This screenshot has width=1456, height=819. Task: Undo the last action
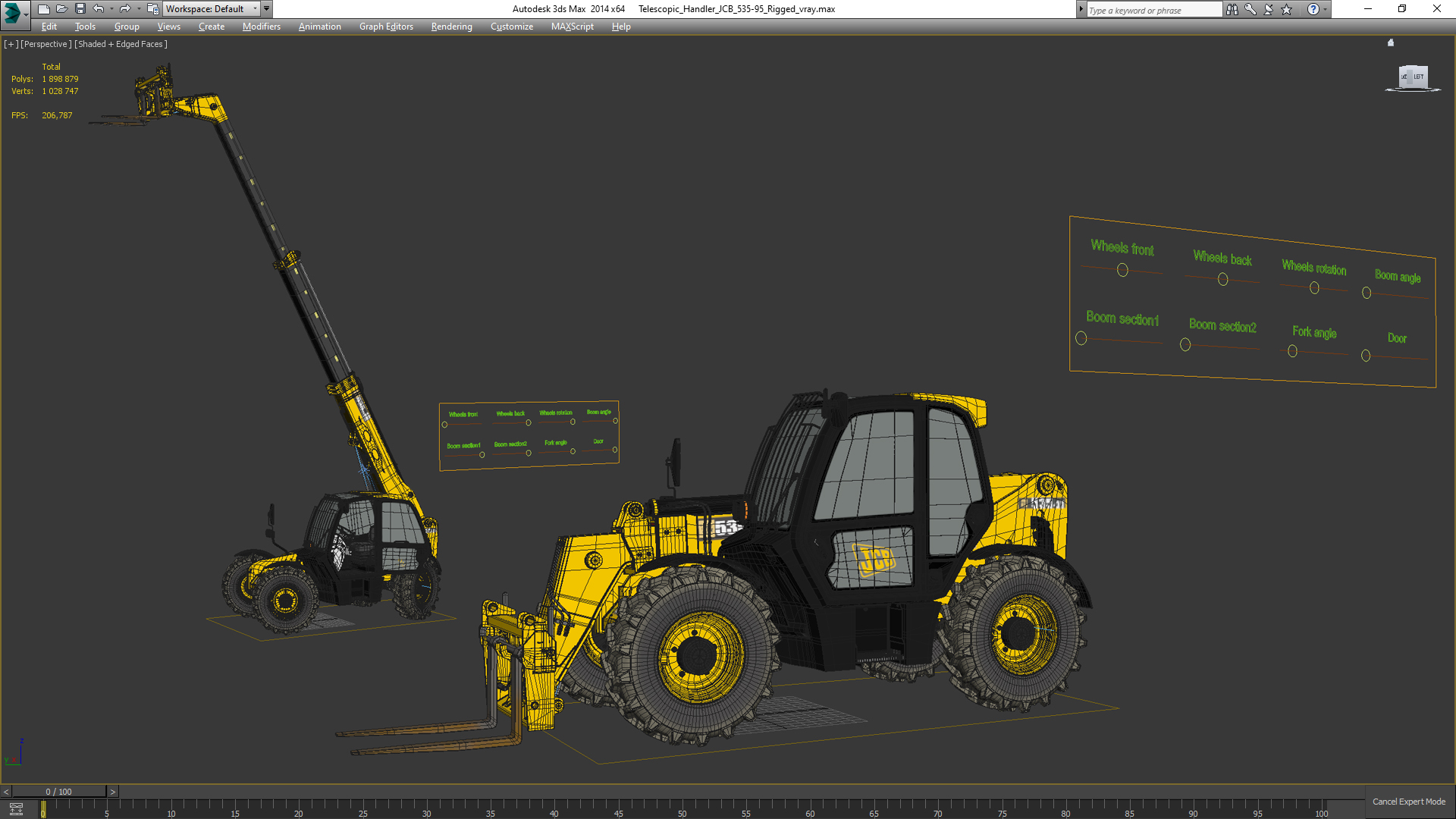(x=99, y=9)
